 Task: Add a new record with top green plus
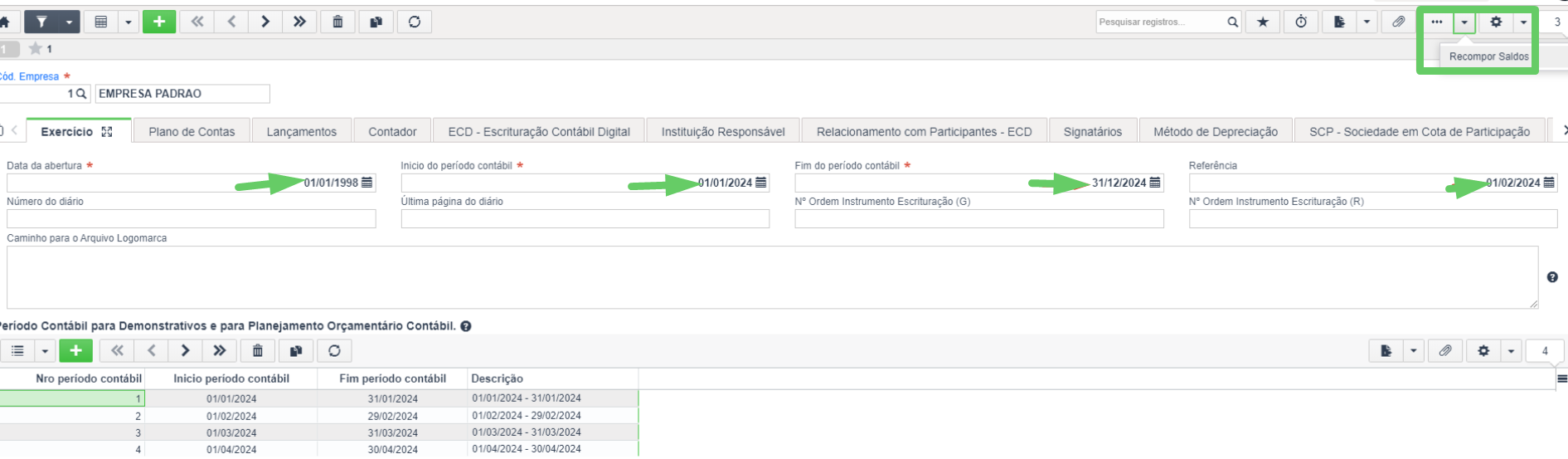[159, 22]
